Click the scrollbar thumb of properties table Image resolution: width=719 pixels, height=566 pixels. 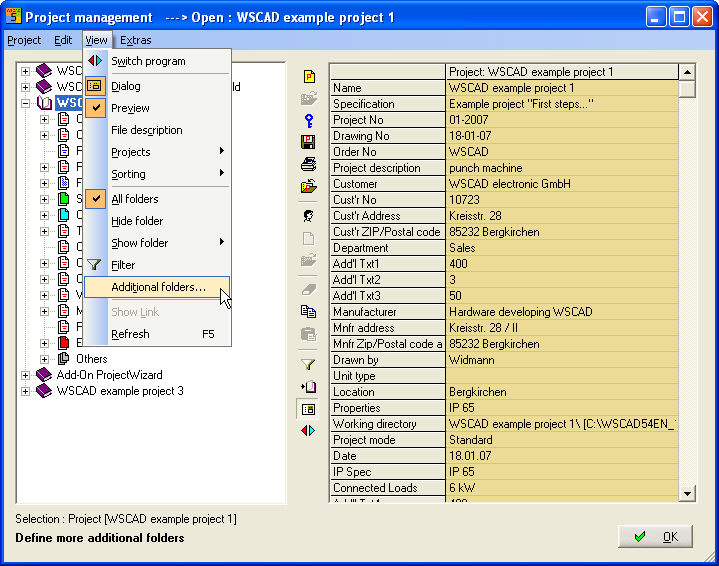(687, 89)
